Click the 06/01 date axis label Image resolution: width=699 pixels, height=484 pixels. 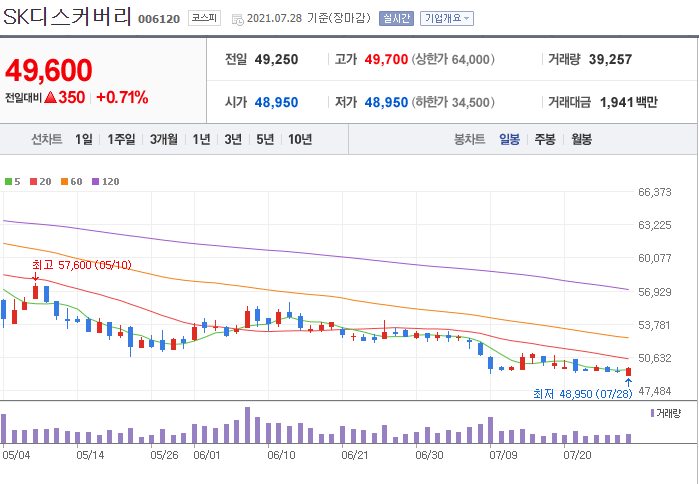click(207, 455)
